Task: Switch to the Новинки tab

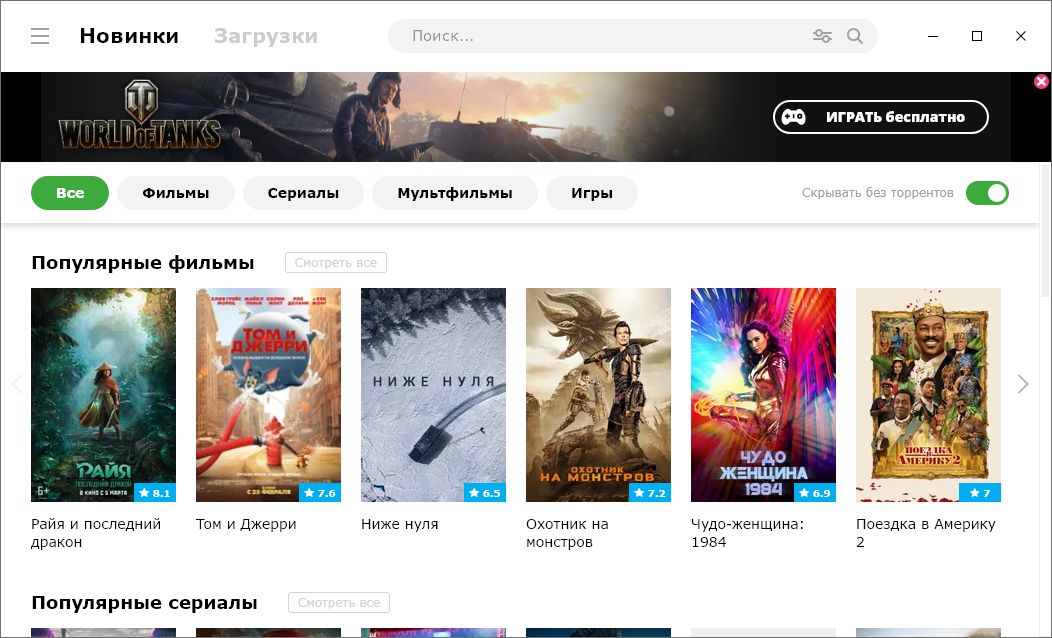Action: (129, 36)
